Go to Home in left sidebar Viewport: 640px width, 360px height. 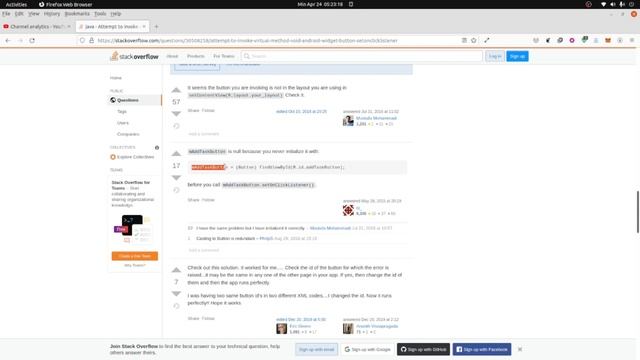116,78
